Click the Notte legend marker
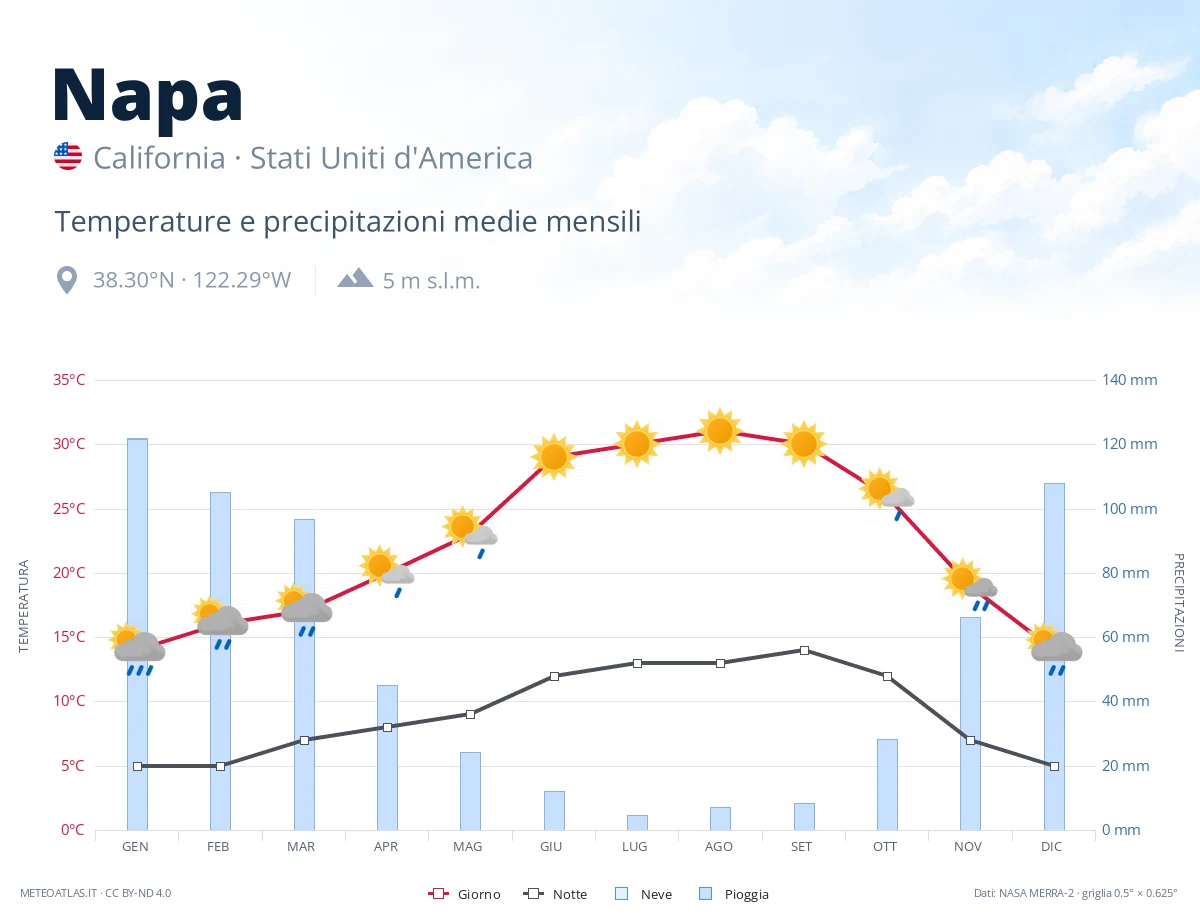The image size is (1200, 920). coord(533,893)
